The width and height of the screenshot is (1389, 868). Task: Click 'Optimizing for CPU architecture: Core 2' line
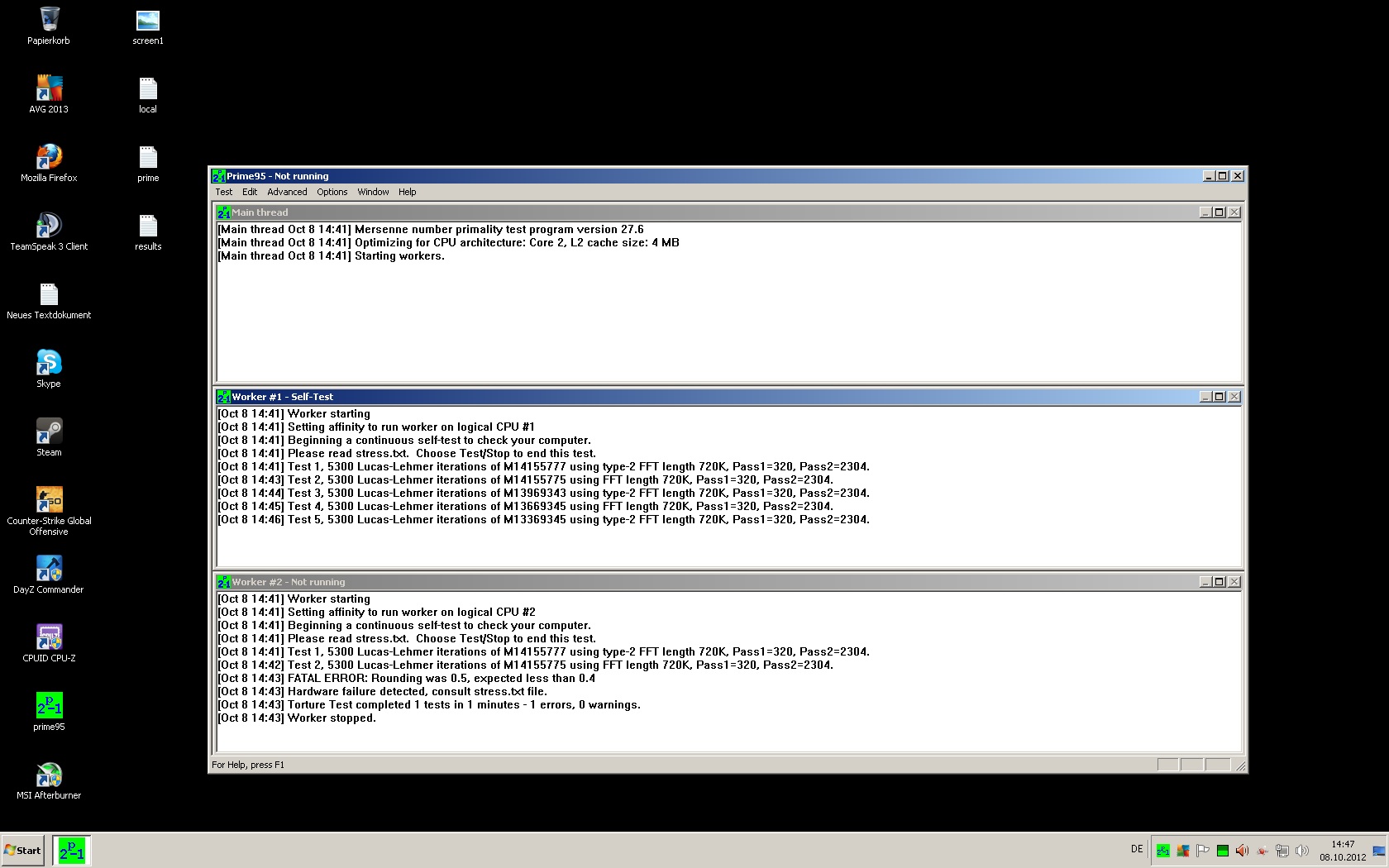coord(448,243)
